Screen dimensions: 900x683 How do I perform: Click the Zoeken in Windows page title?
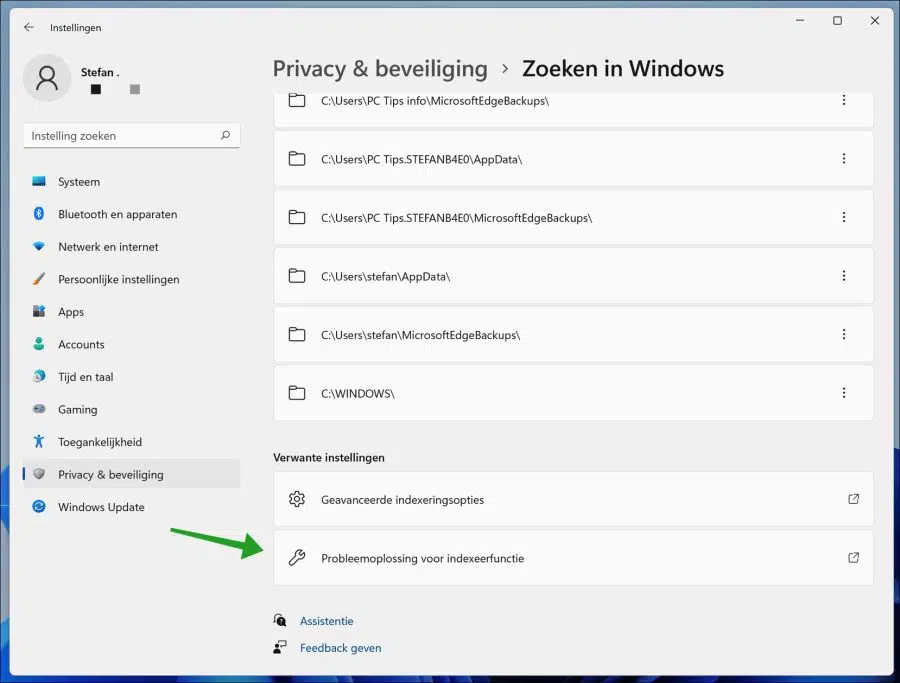623,69
